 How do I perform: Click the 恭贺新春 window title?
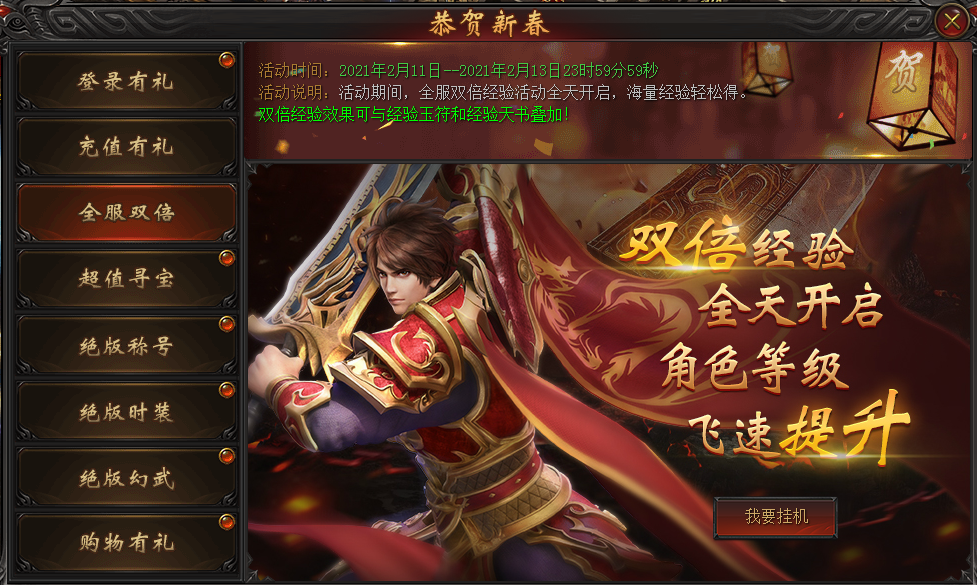click(x=488, y=24)
